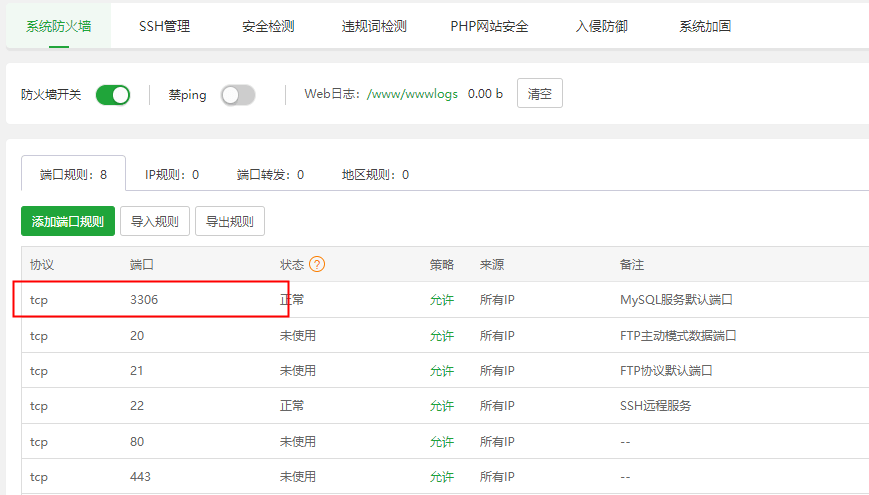Click the green 添加端口规则 button
The width and height of the screenshot is (869, 495).
[68, 221]
